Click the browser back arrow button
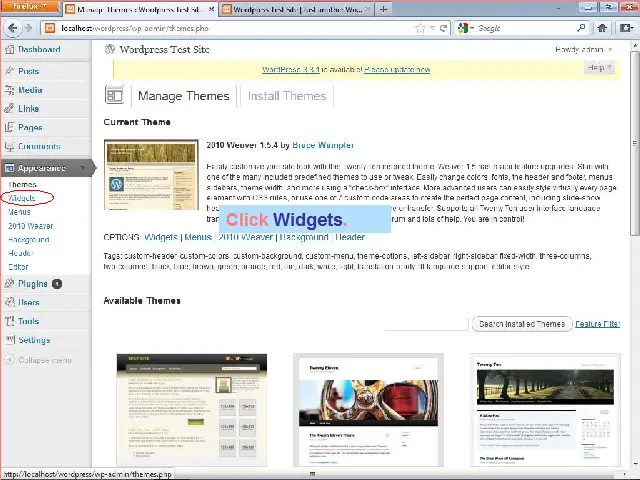The image size is (640, 480). tap(13, 28)
